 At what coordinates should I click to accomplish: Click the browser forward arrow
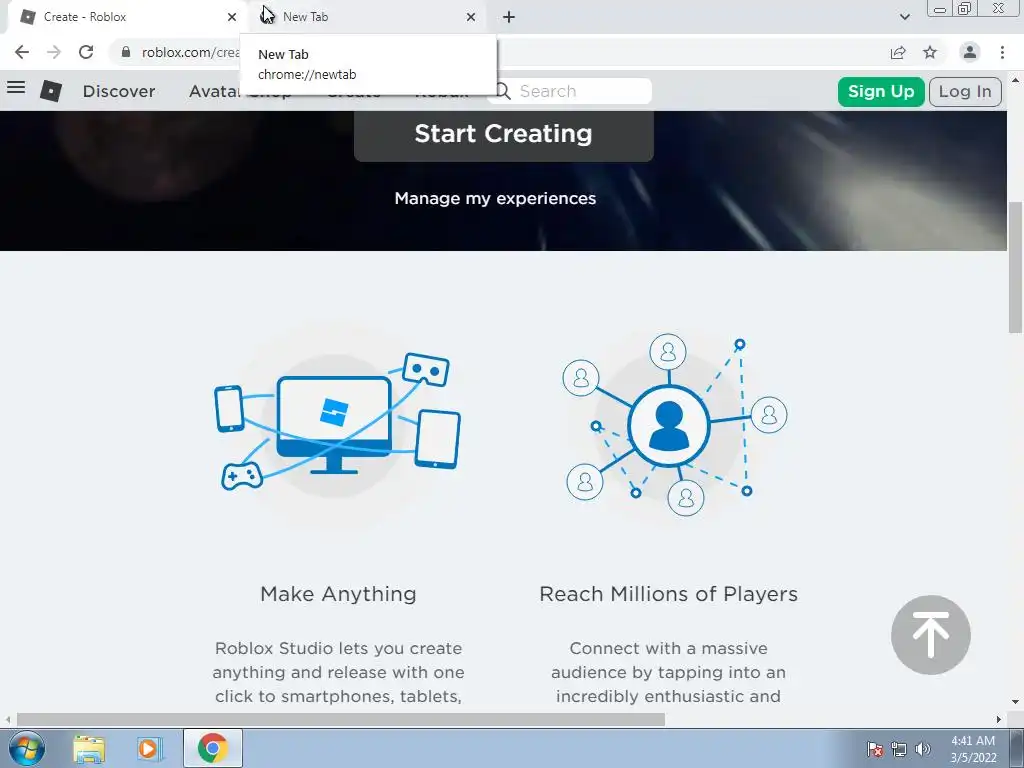[x=54, y=52]
